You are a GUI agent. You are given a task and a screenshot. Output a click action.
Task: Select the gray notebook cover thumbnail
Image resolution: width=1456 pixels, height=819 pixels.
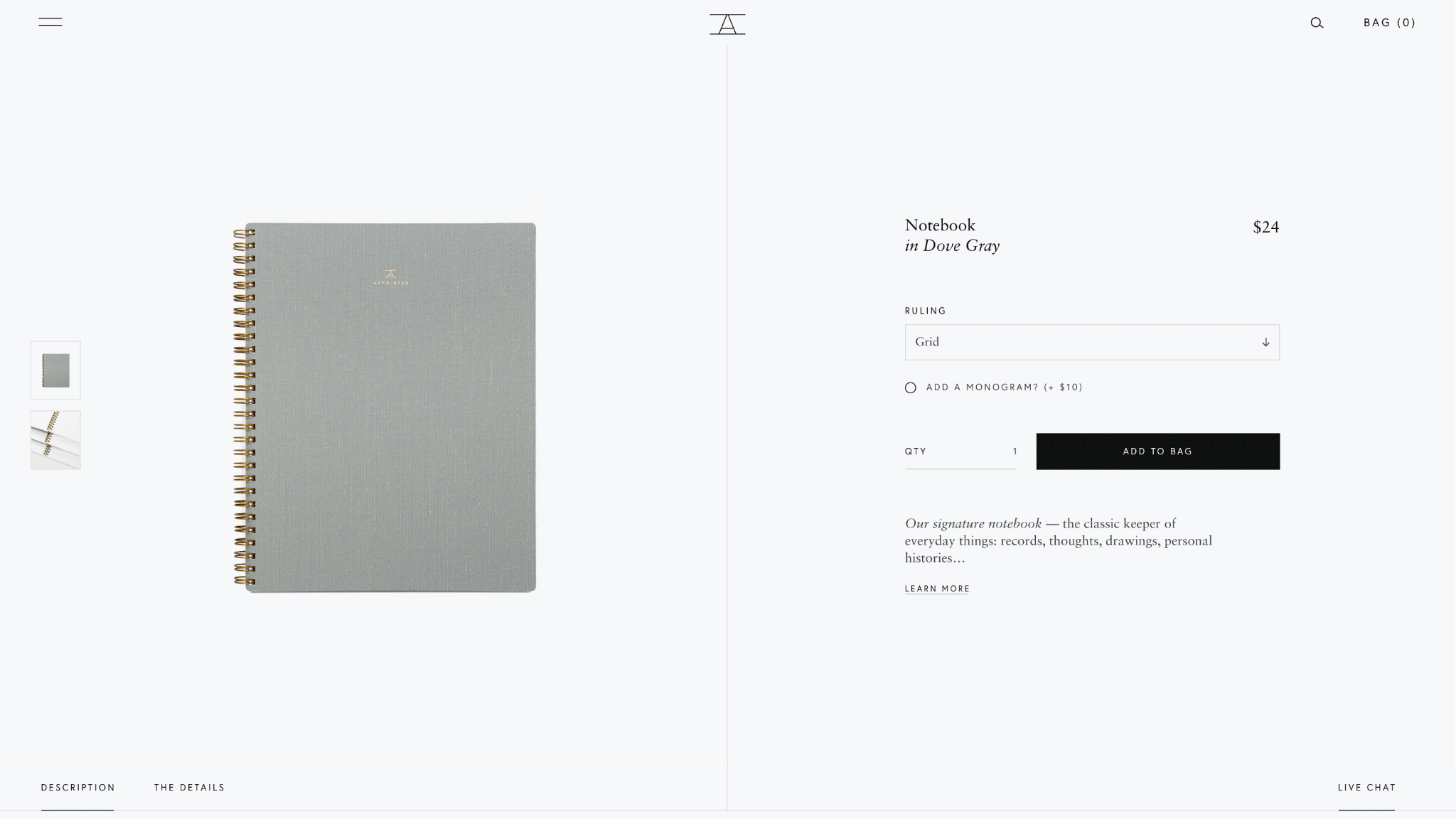55,370
